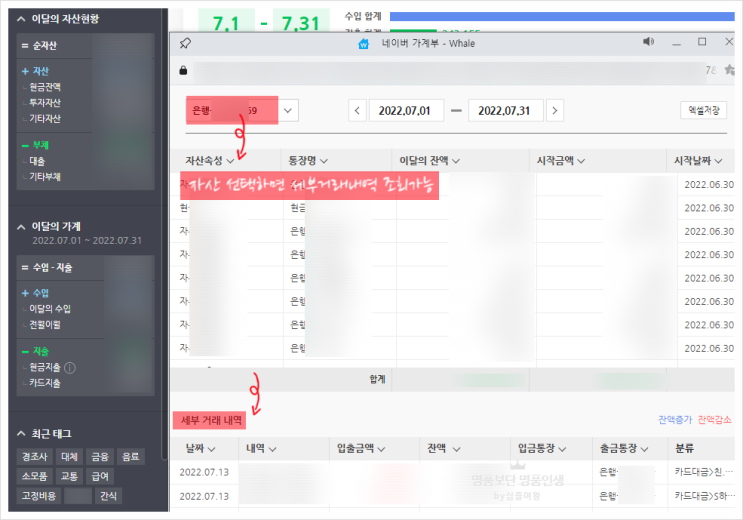Go to next month with right arrow
Image resolution: width=743 pixels, height=520 pixels.
[x=555, y=111]
